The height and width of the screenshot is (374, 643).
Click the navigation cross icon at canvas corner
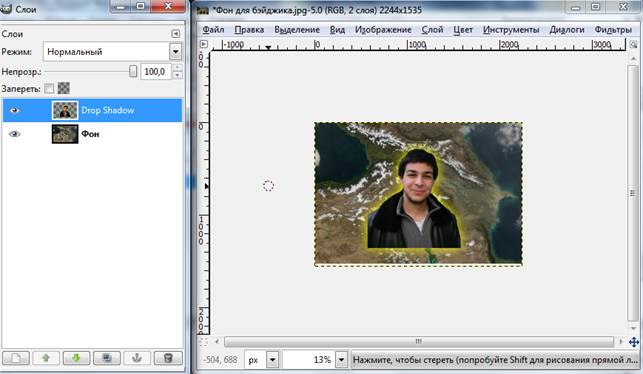[634, 342]
